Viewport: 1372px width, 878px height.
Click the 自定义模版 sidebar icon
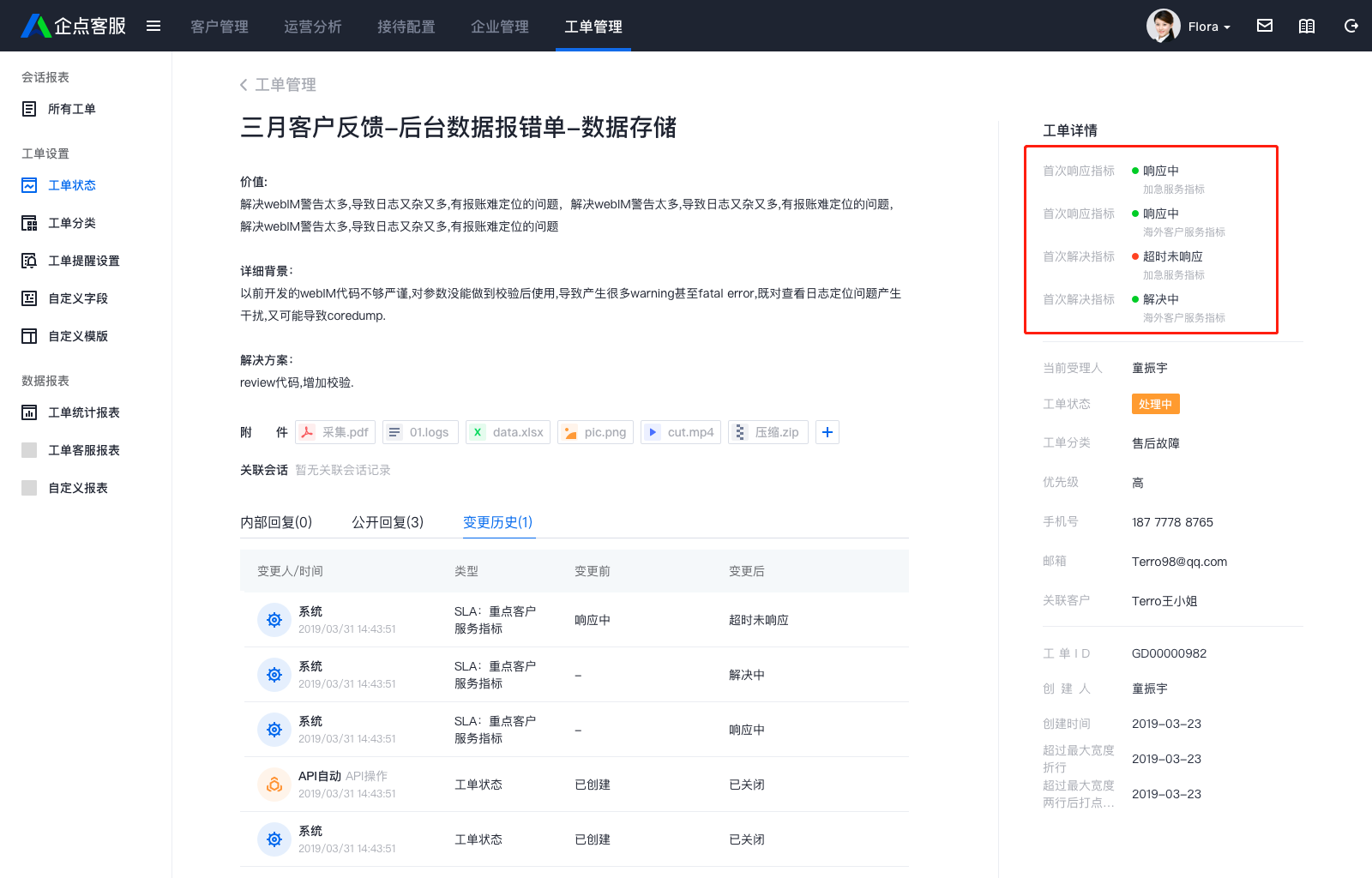pyautogui.click(x=29, y=336)
